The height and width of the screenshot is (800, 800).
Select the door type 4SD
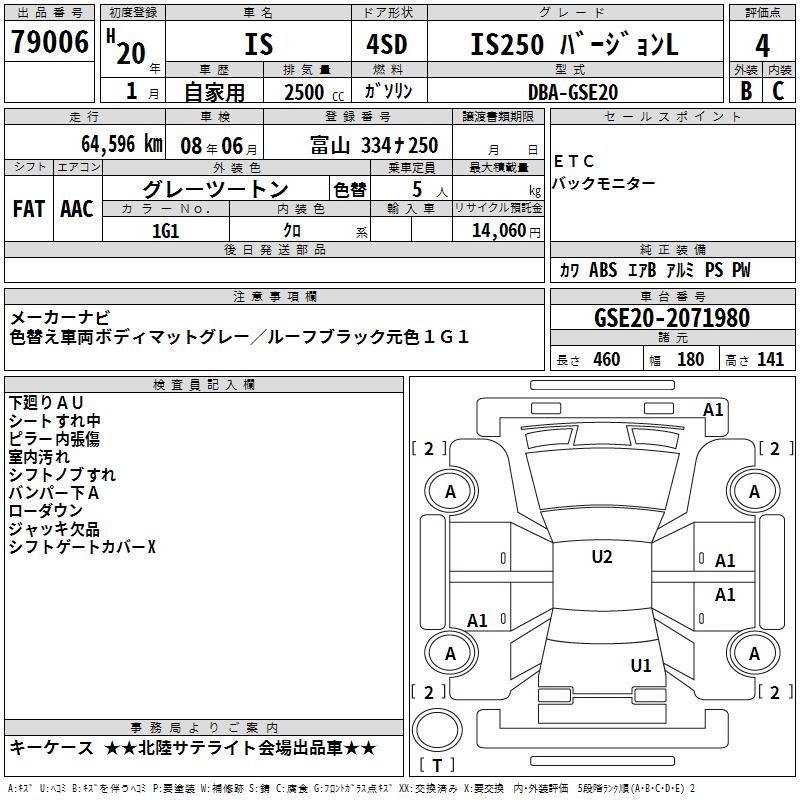click(x=387, y=44)
